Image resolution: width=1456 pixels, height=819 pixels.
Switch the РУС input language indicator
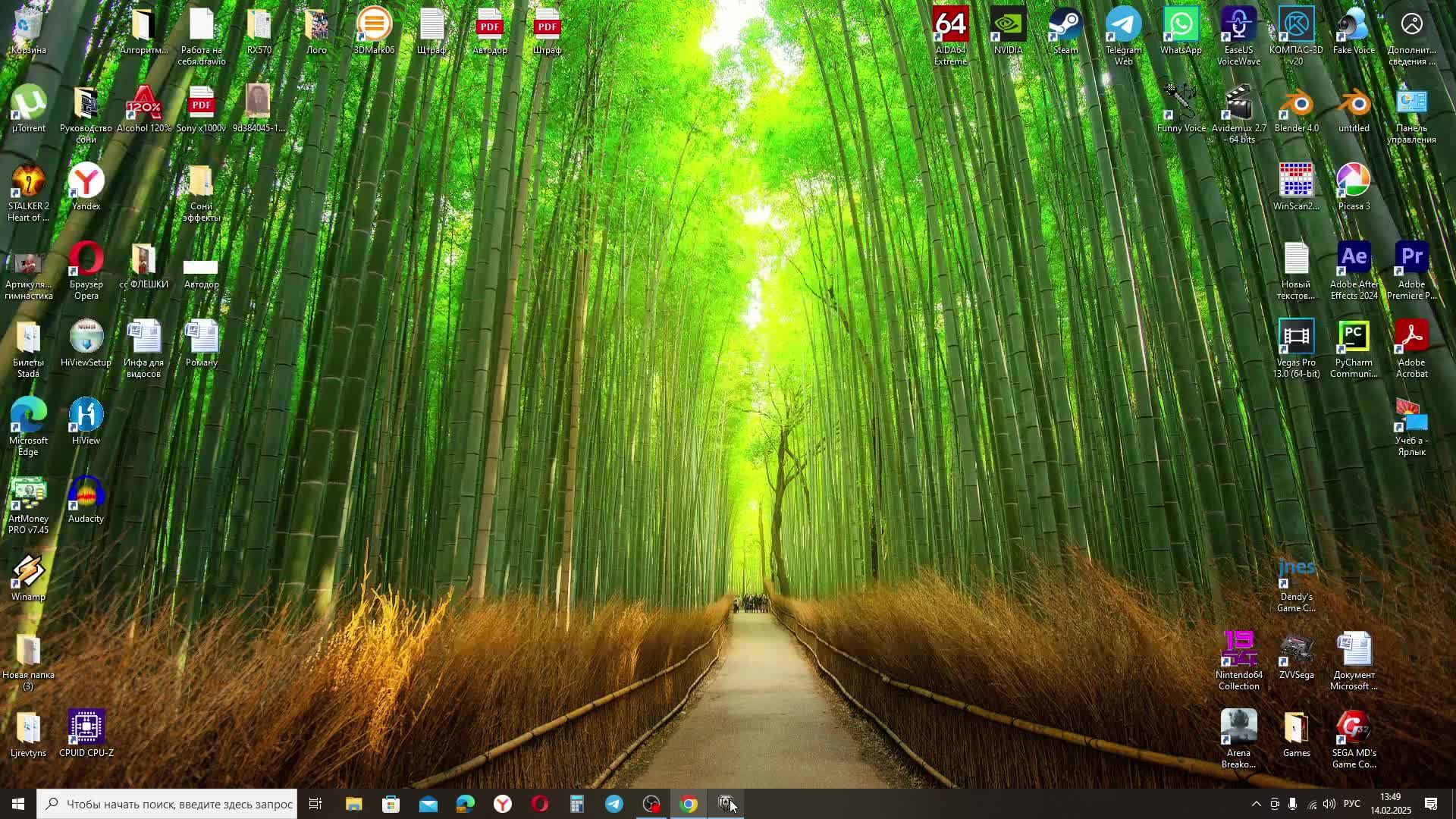(1352, 805)
